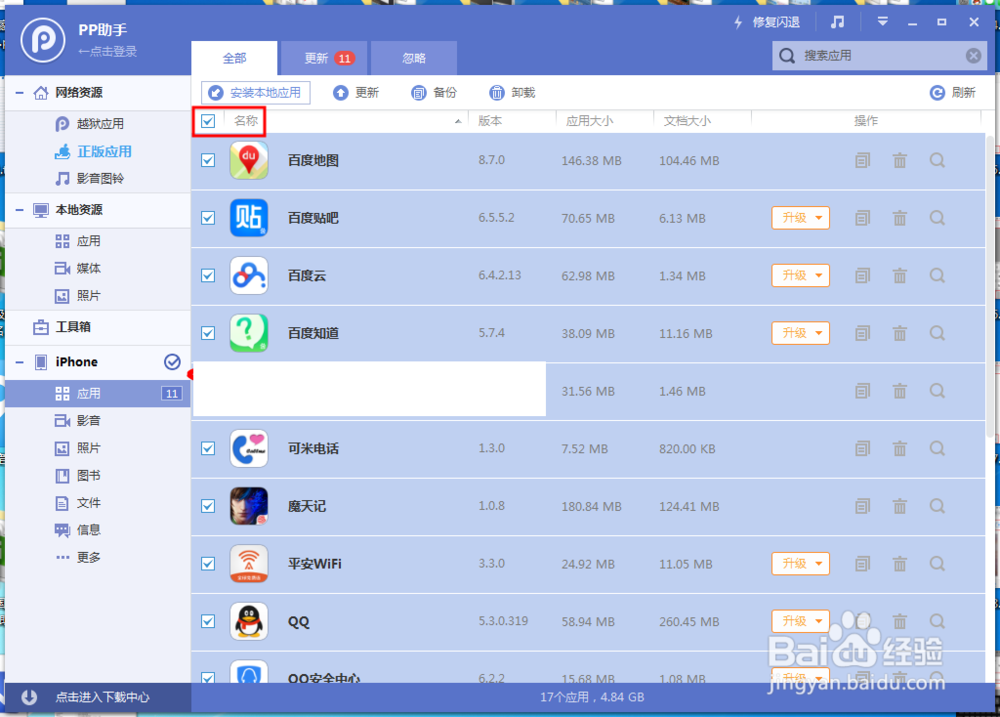Switch to the 全部 tab
This screenshot has height=717, width=1000.
point(234,58)
